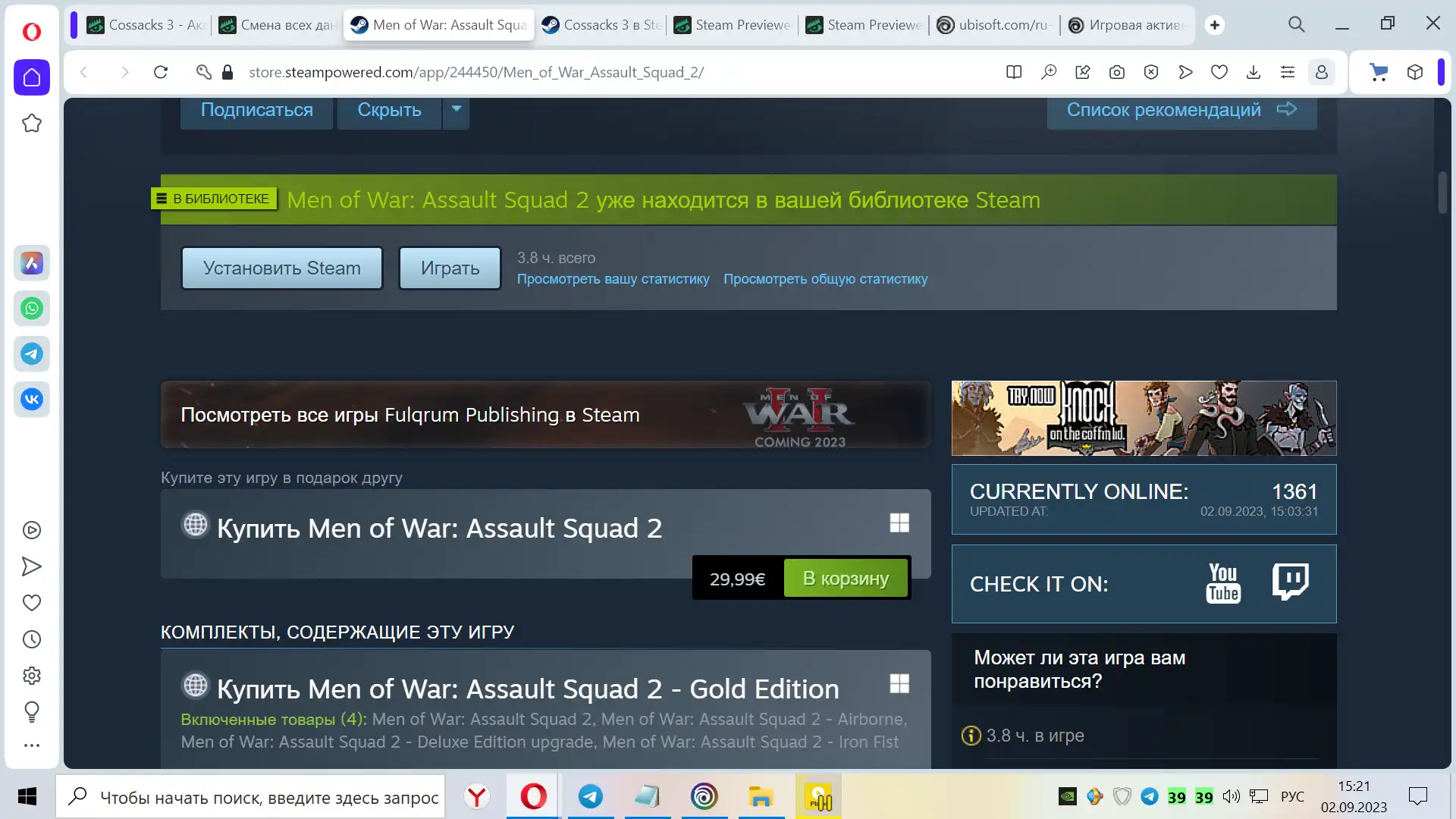
Task: Open easy setup sliders icon
Action: 1288,72
